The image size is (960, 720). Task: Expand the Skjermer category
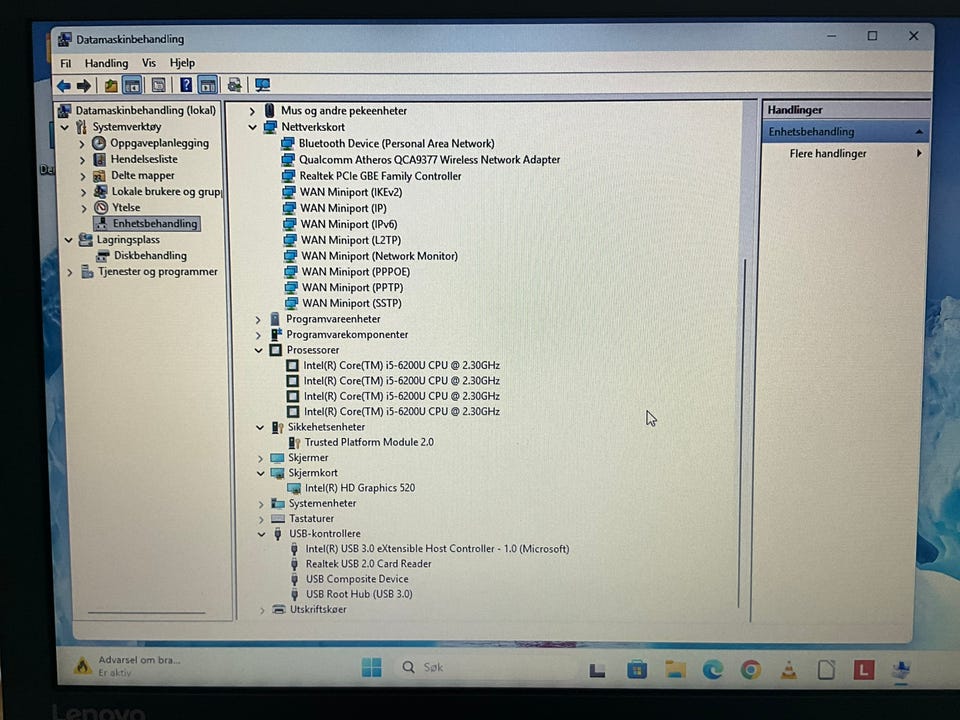click(260, 458)
